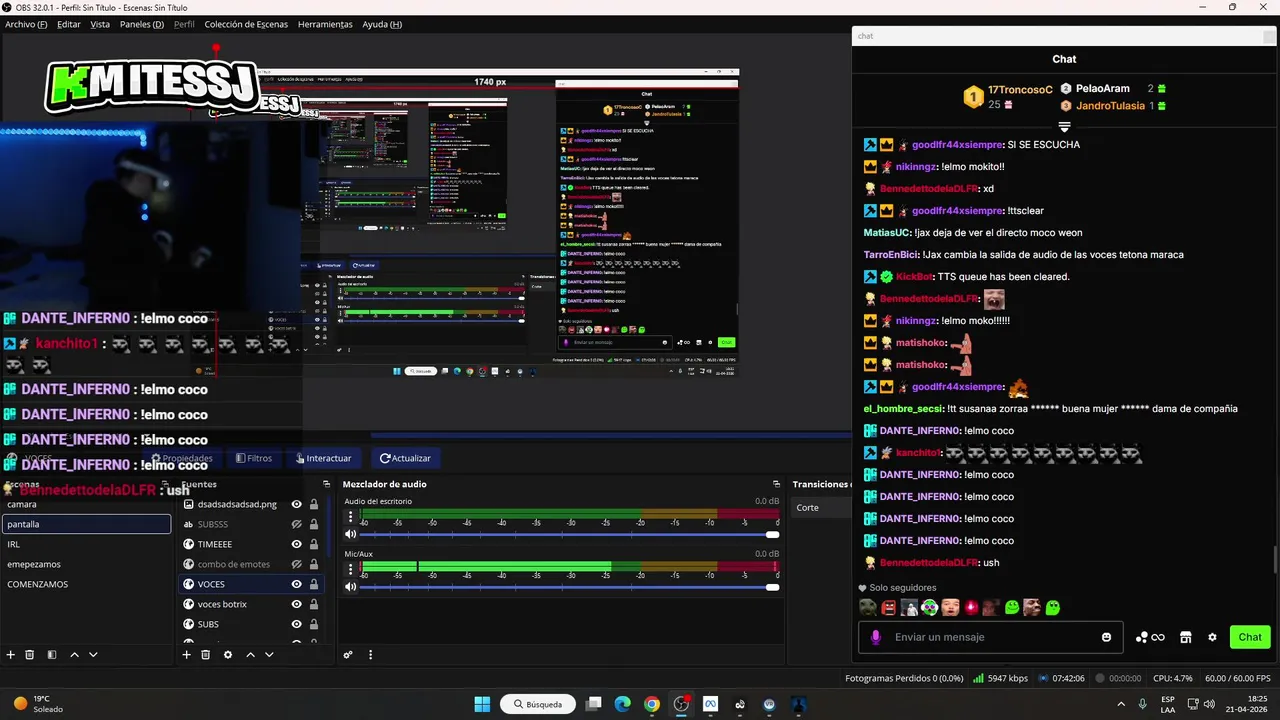The width and height of the screenshot is (1280, 720).
Task: Click Audio del escritorio volume slider
Action: pyautogui.click(x=568, y=534)
